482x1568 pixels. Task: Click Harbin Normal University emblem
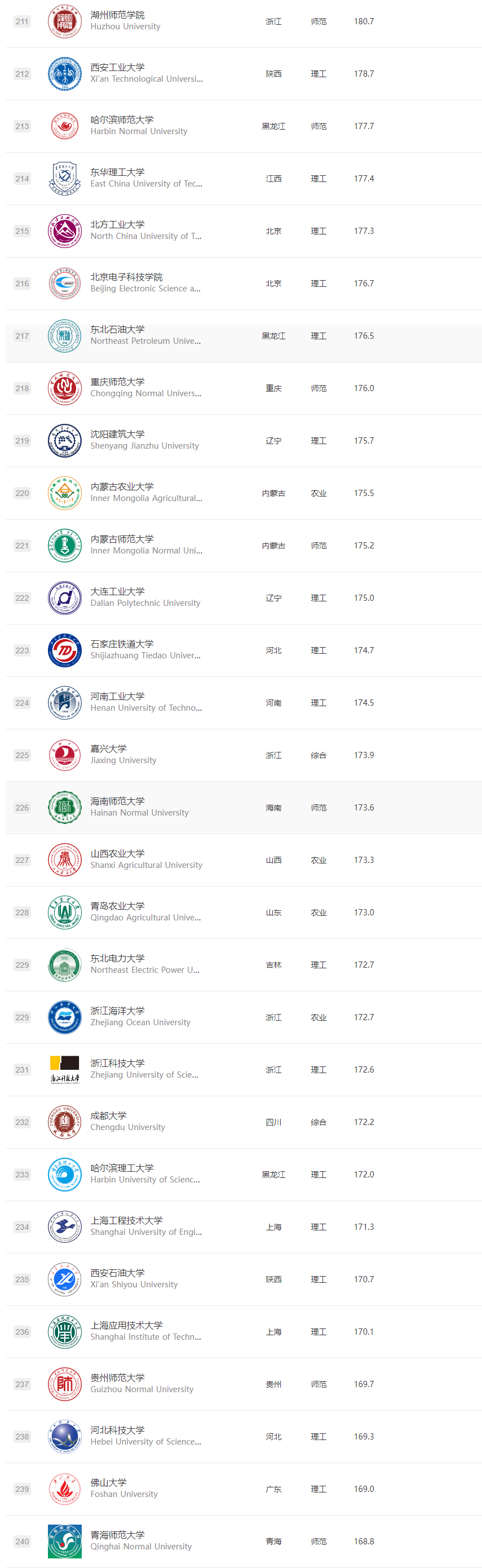pos(64,126)
